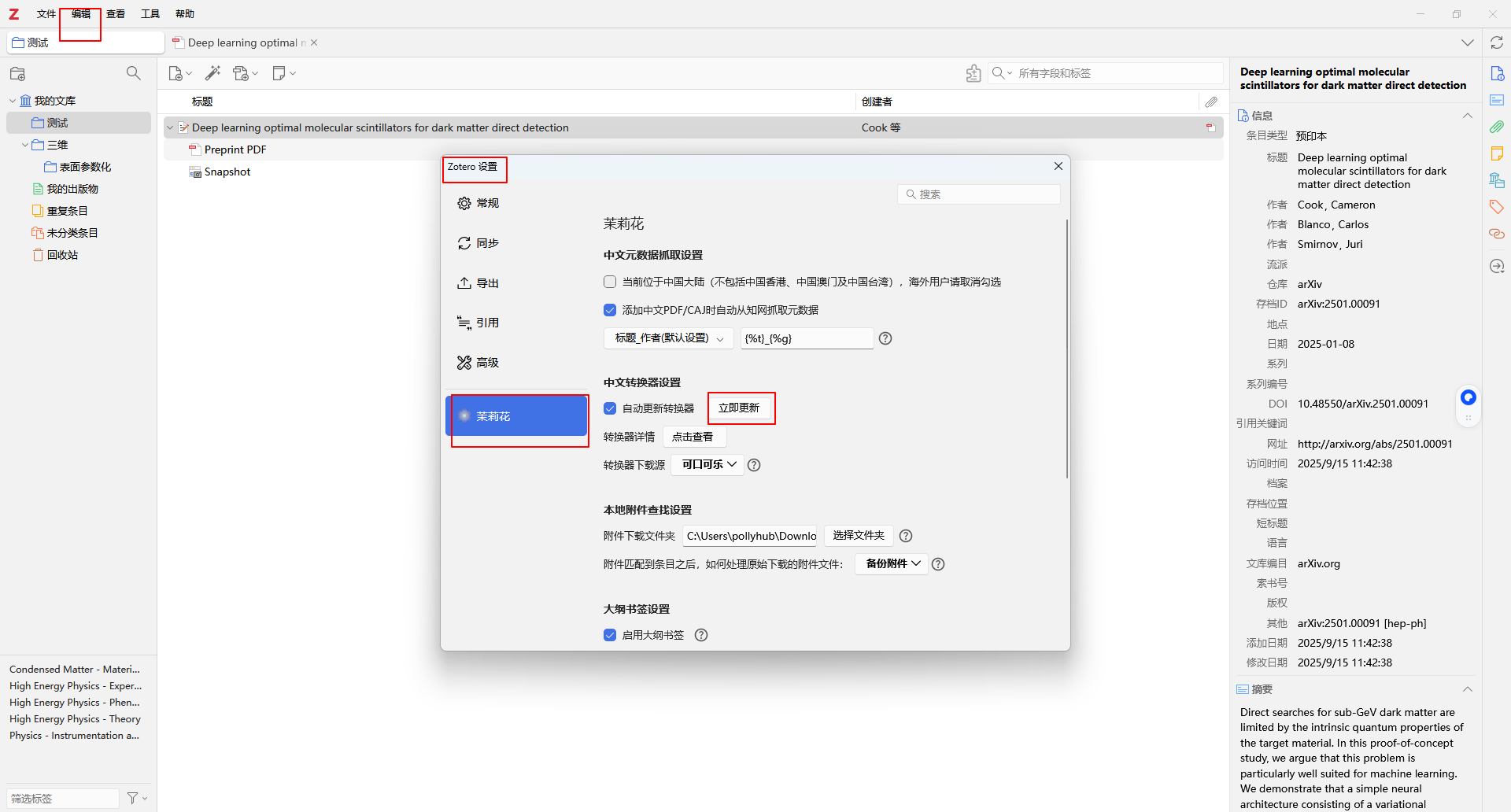The image size is (1511, 812).
Task: Open 同步 settings pane
Action: (516, 243)
